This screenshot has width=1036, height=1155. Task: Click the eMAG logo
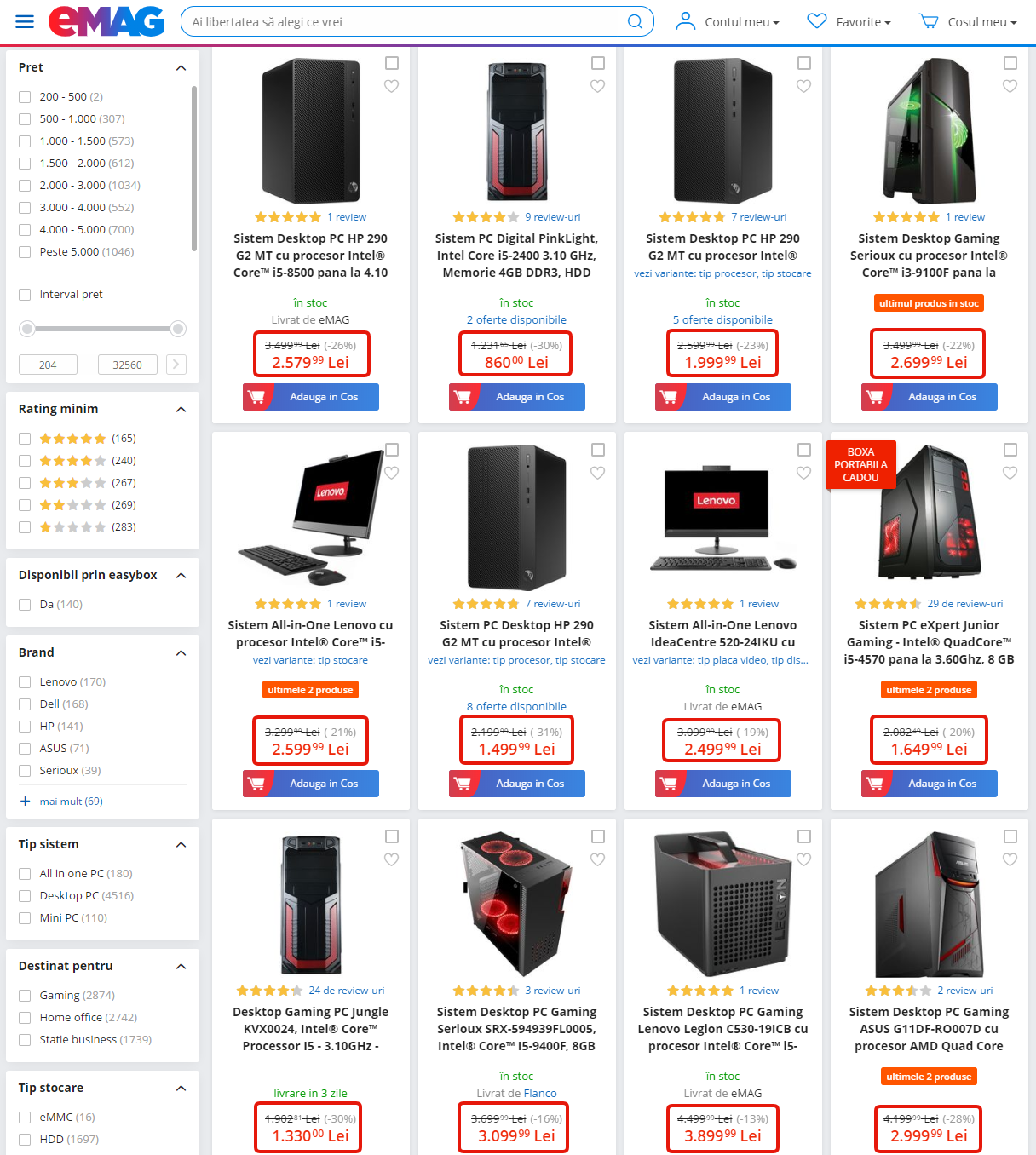(x=106, y=21)
